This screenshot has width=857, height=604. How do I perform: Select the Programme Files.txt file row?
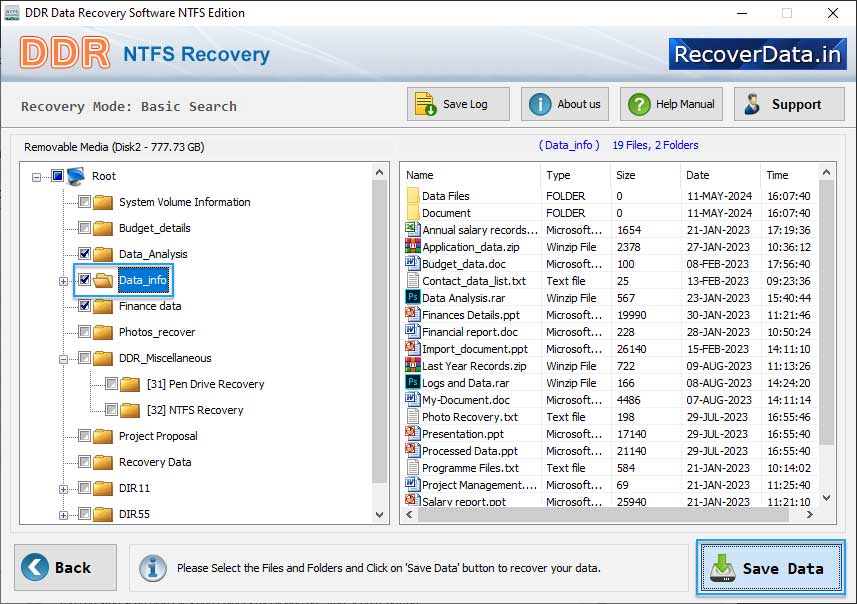click(x=609, y=468)
